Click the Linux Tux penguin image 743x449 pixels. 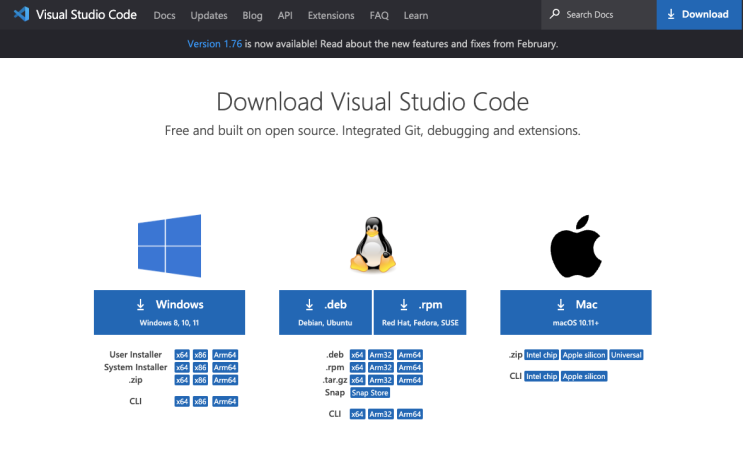click(x=373, y=244)
